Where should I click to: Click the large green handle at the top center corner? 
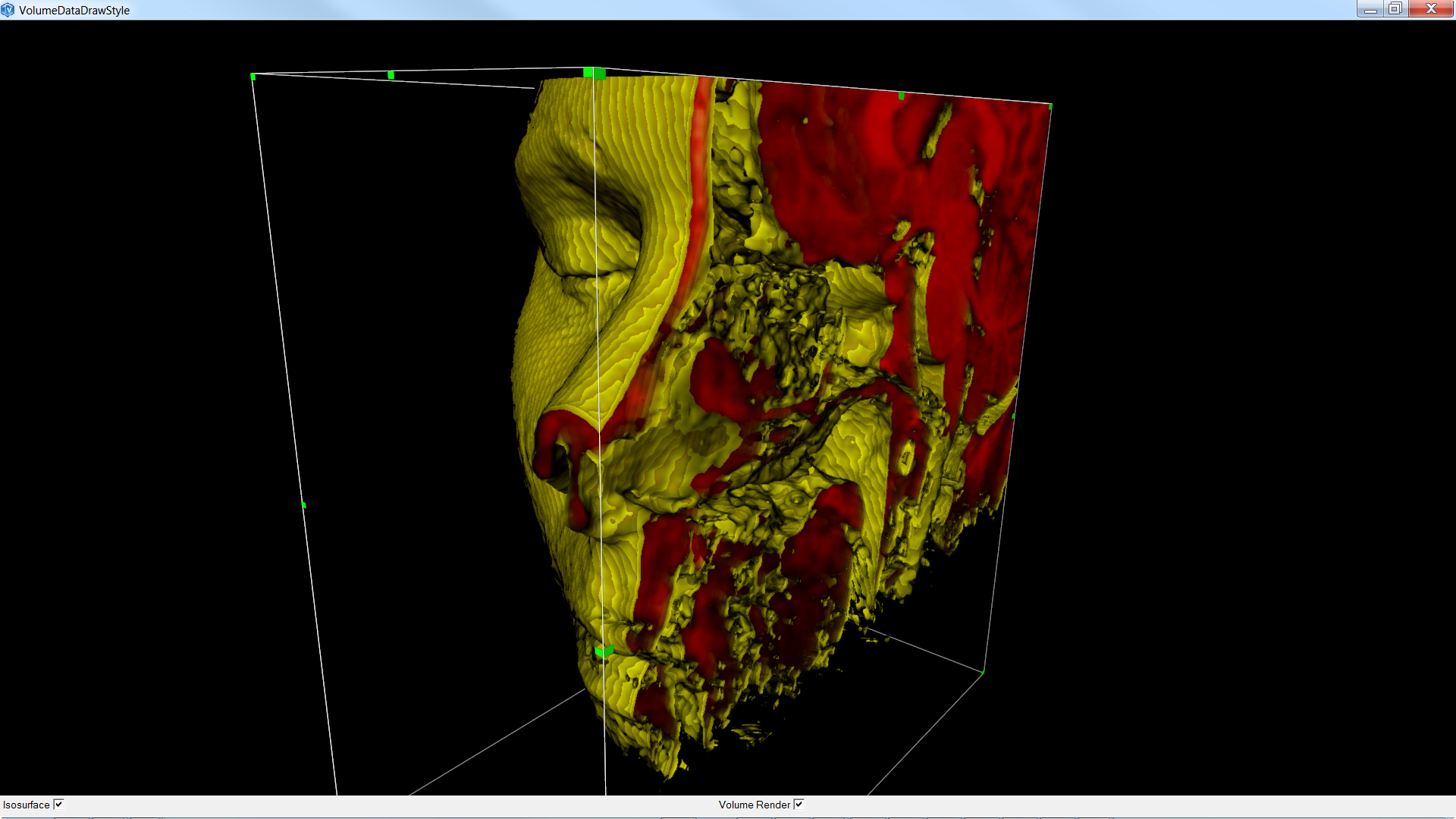(594, 73)
